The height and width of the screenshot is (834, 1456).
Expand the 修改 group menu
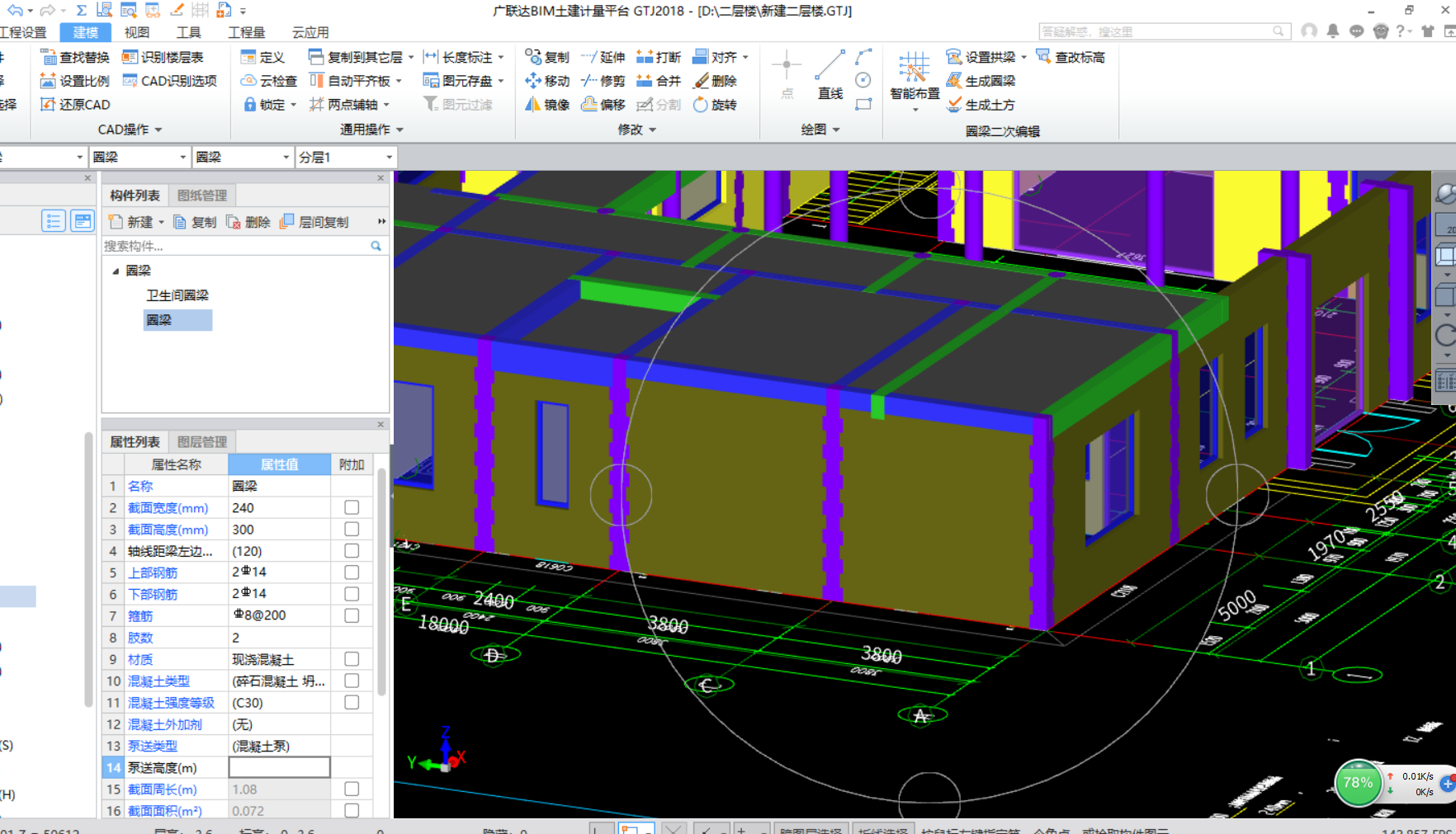click(637, 130)
